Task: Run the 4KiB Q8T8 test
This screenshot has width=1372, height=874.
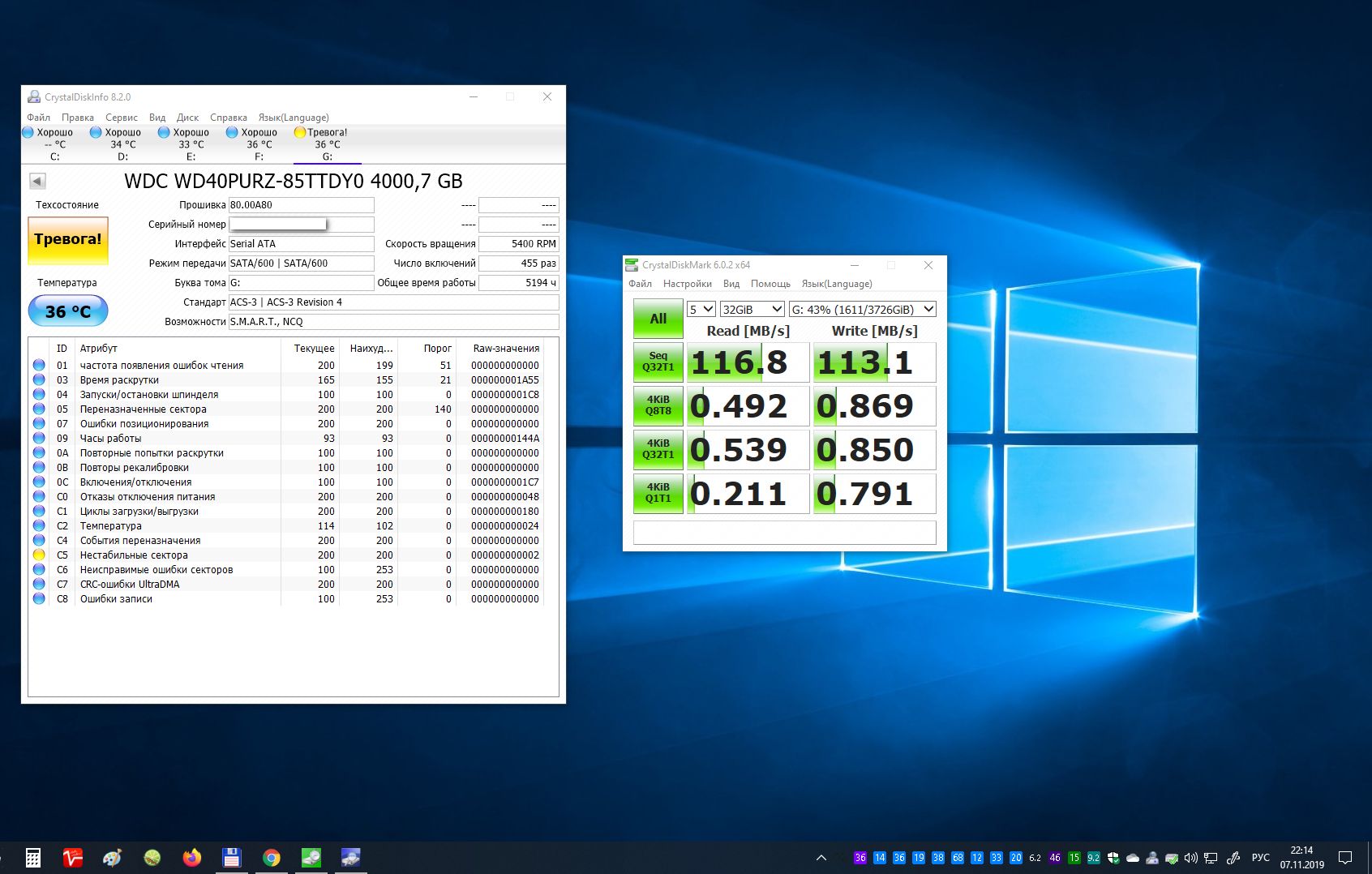Action: tap(658, 406)
